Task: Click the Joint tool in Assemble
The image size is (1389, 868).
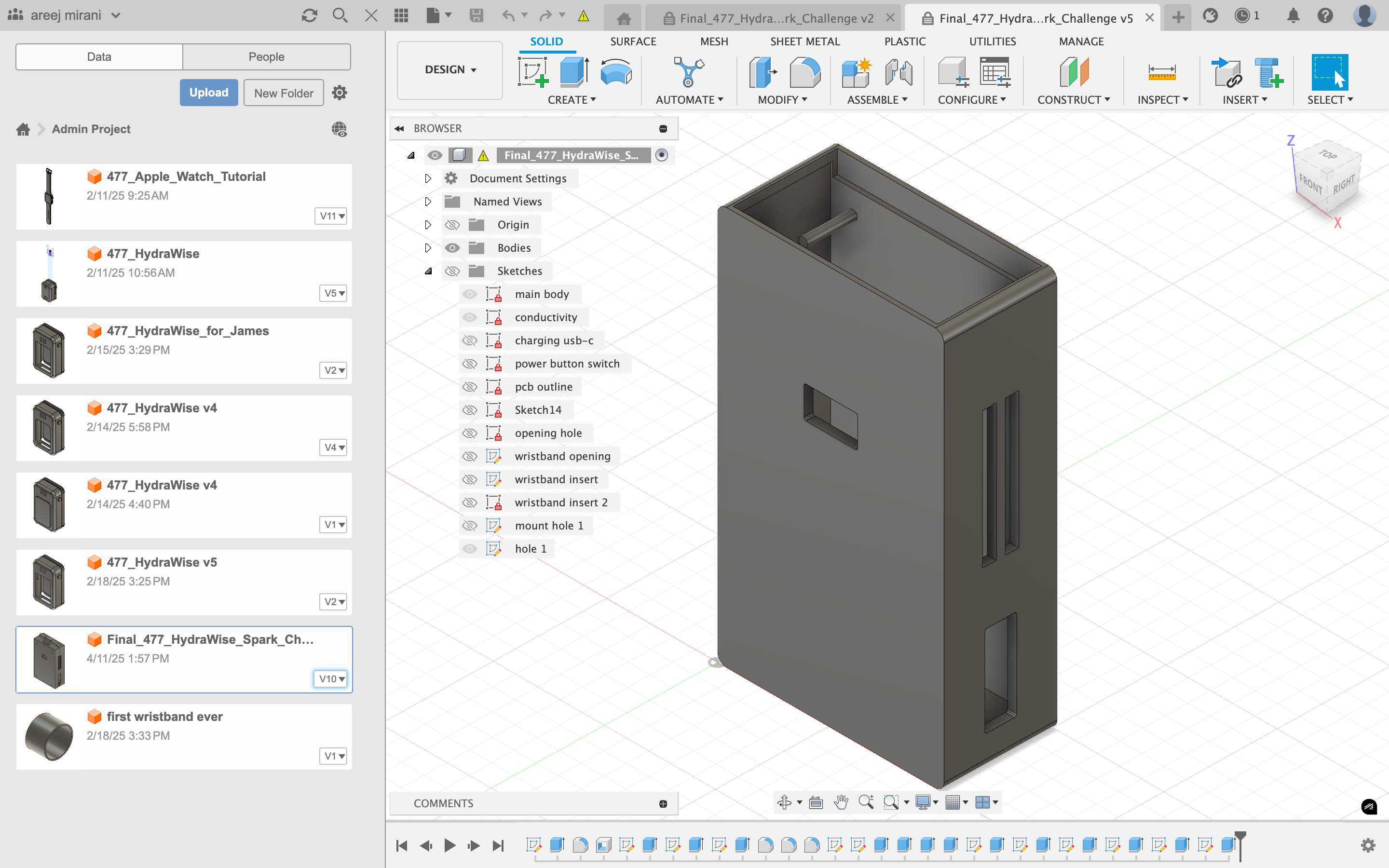Action: click(898, 72)
